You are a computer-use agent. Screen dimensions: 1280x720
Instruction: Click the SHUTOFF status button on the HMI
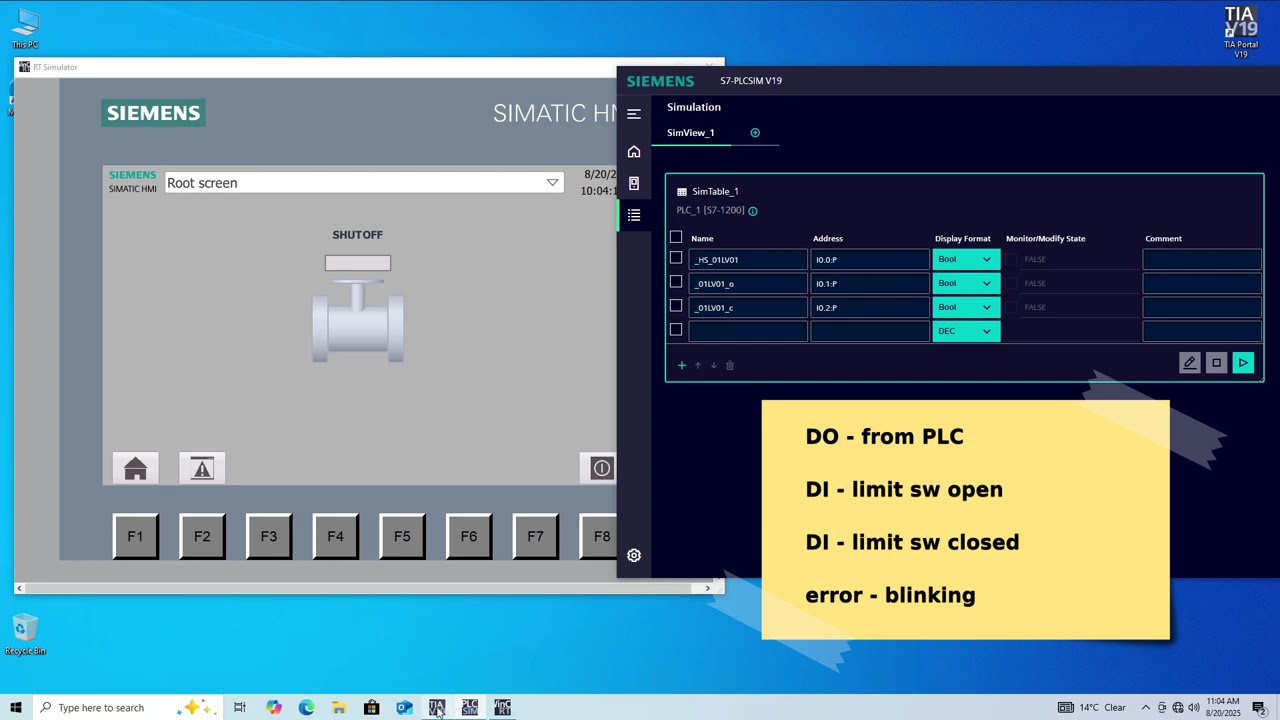point(358,263)
